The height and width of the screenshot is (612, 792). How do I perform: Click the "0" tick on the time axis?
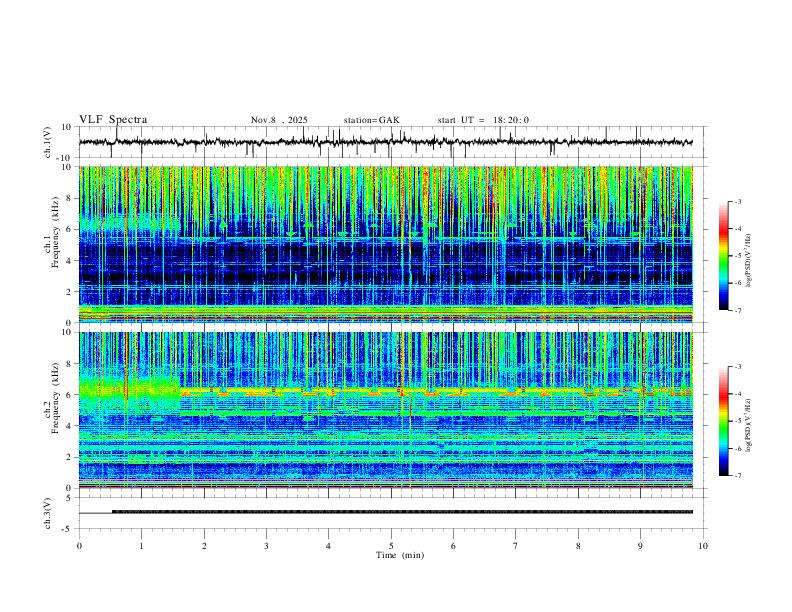pyautogui.click(x=79, y=546)
